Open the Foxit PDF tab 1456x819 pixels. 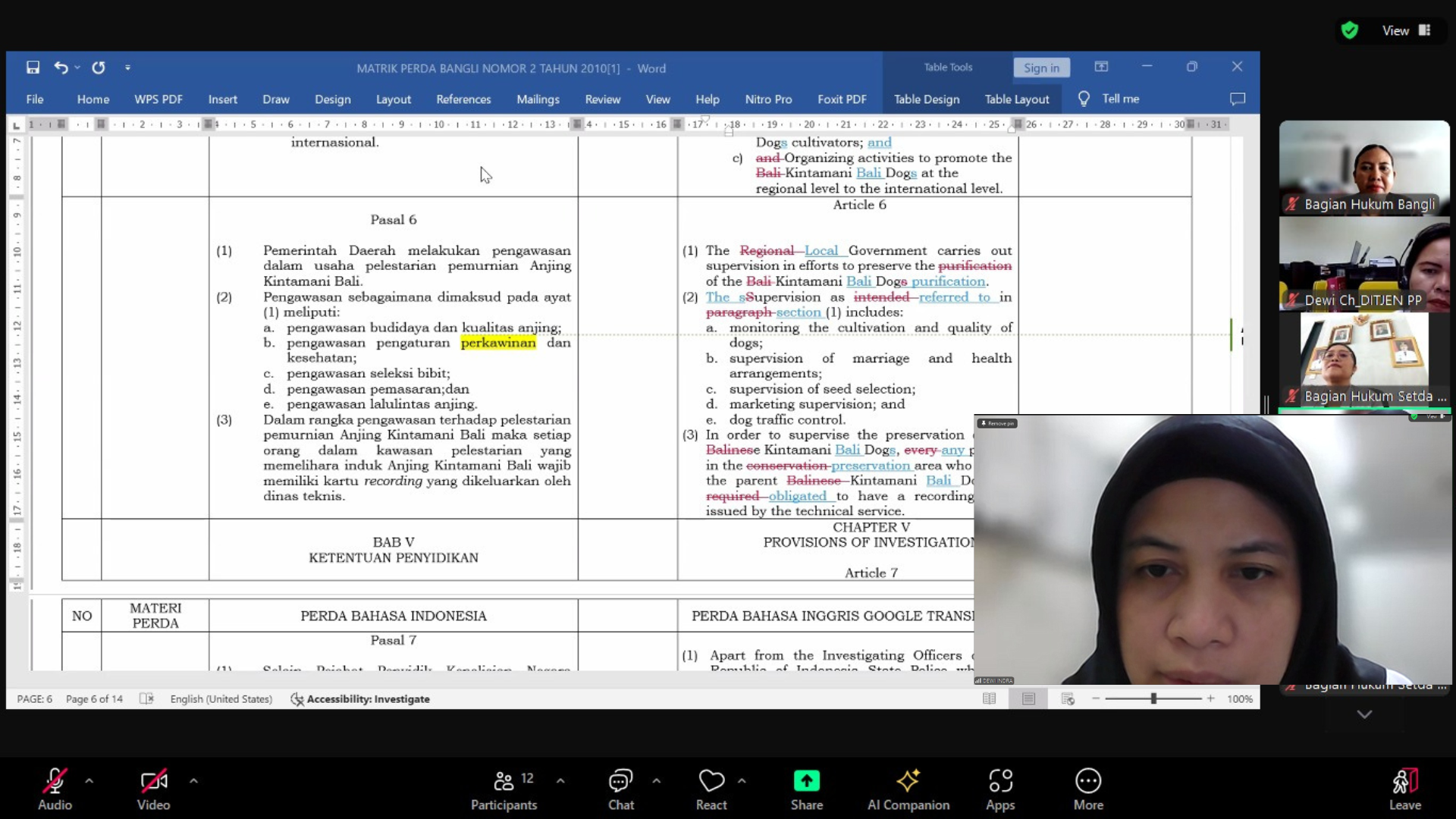(x=842, y=99)
